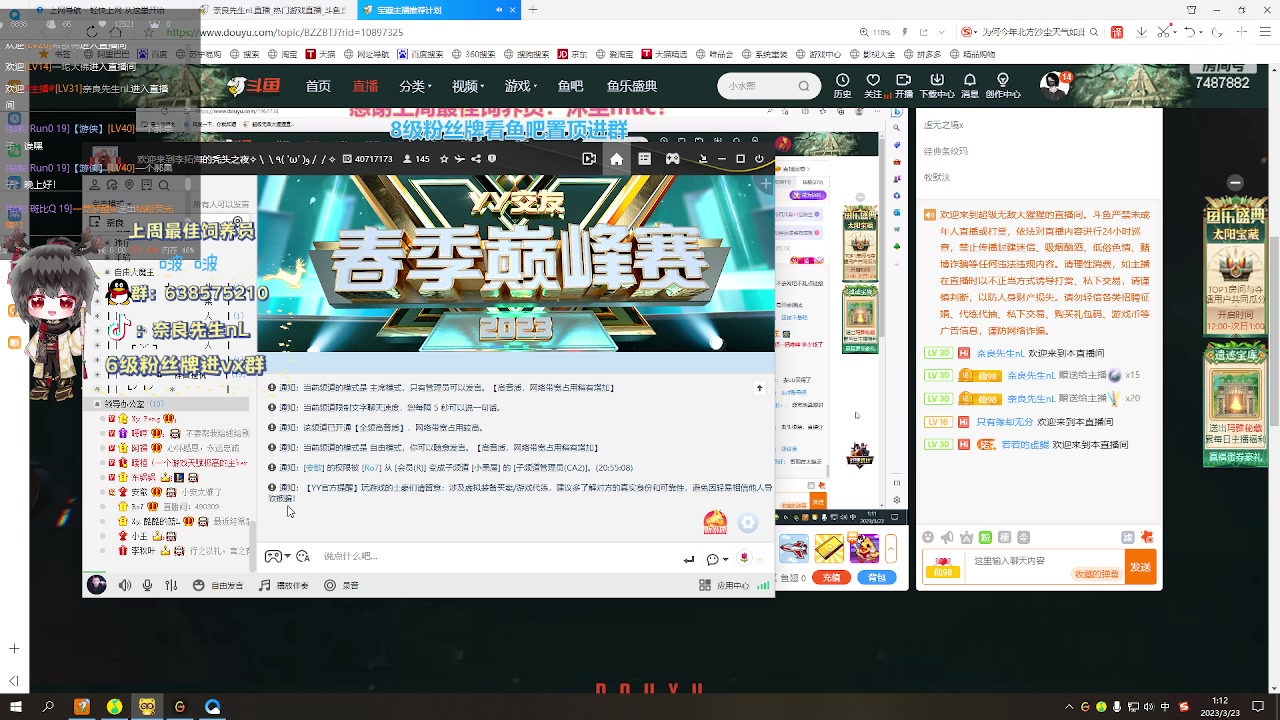This screenshot has width=1280, height=720.
Task: Open 历史 watch history icon
Action: click(842, 85)
